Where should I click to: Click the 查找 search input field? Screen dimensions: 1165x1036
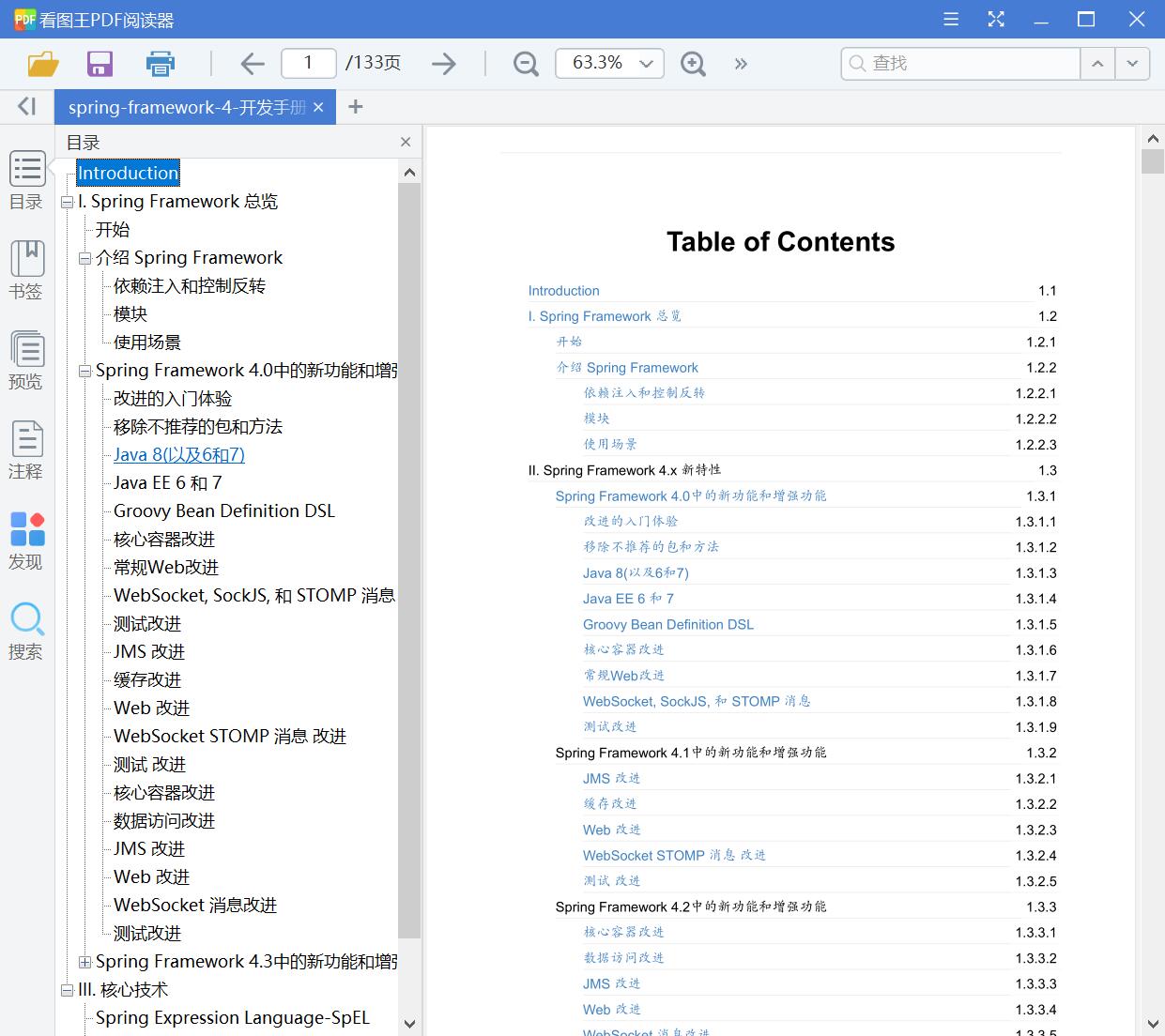pos(960,64)
